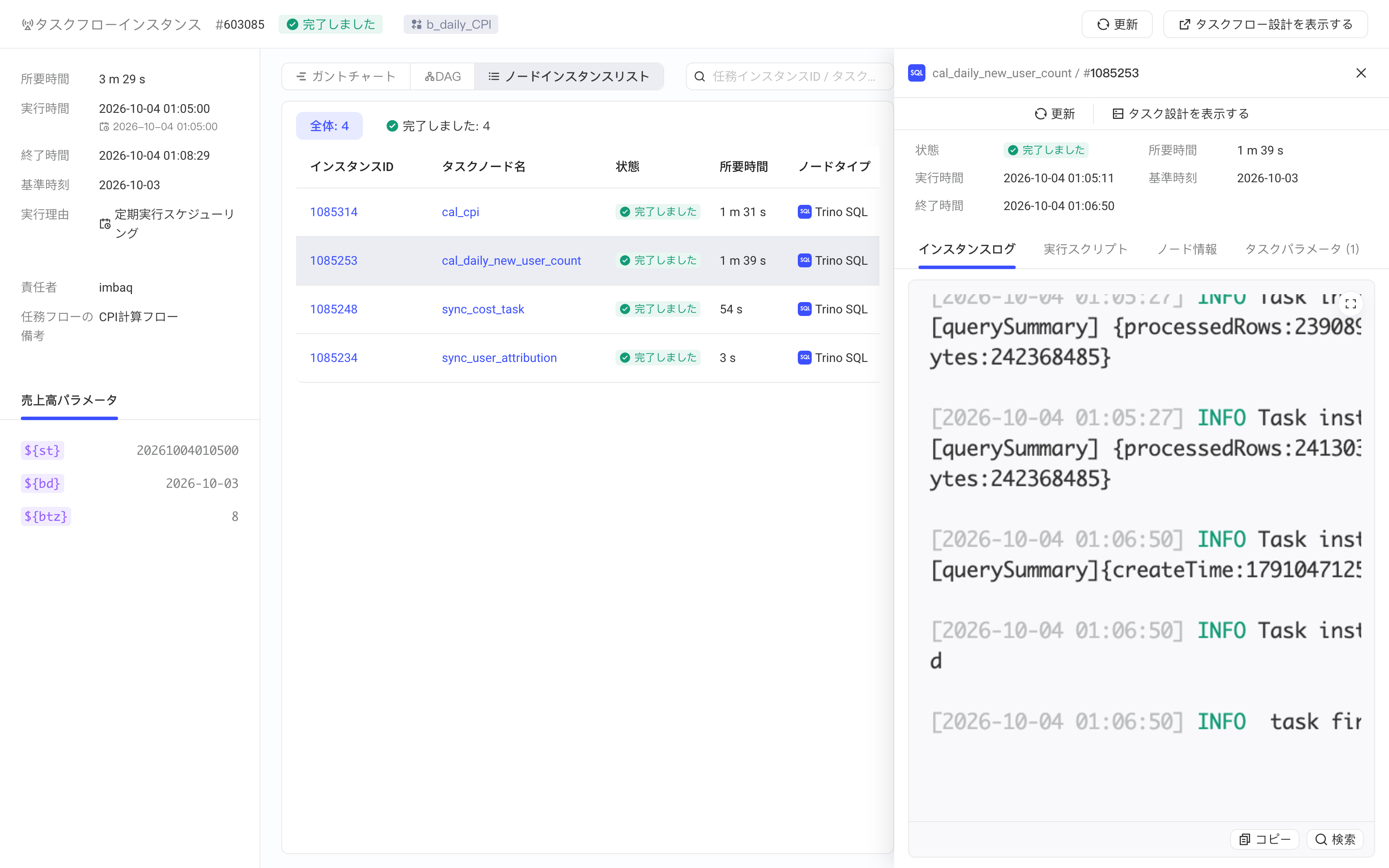The image size is (1389, 868).
Task: Click the 完了しました status badge in header
Action: tap(331, 25)
